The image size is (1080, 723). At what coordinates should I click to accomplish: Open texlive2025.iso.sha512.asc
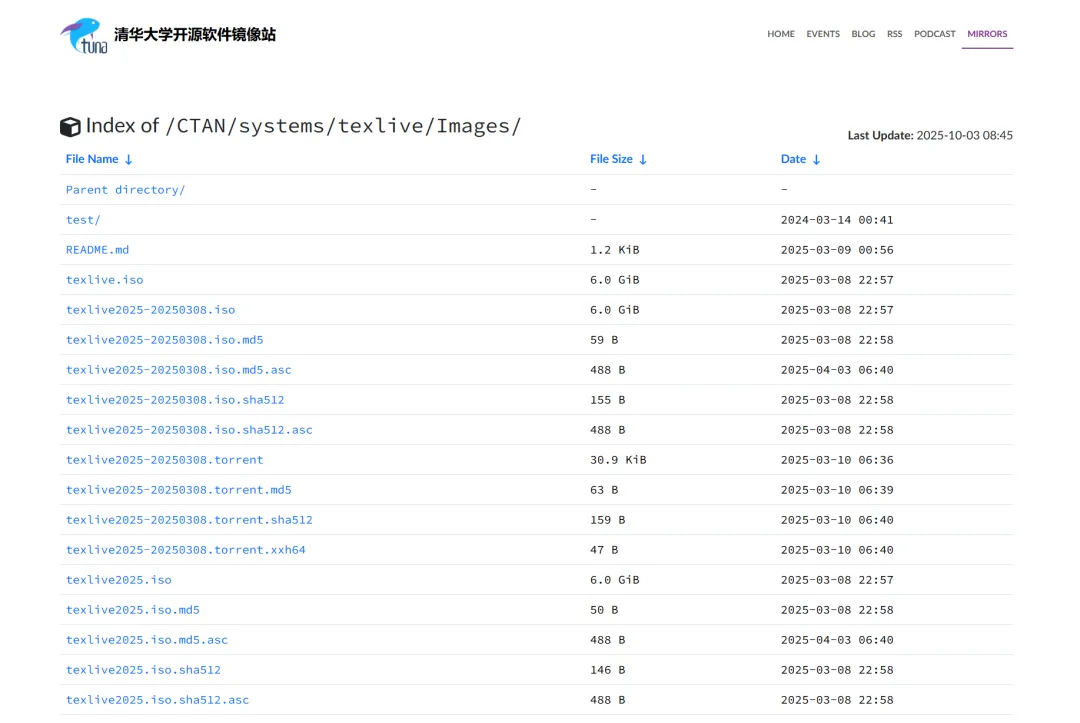tap(158, 700)
